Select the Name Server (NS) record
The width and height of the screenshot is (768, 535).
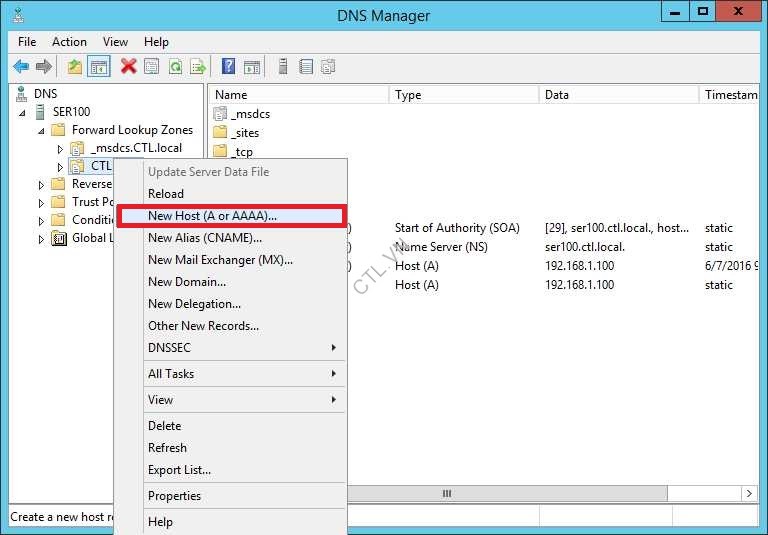pyautogui.click(x=441, y=247)
